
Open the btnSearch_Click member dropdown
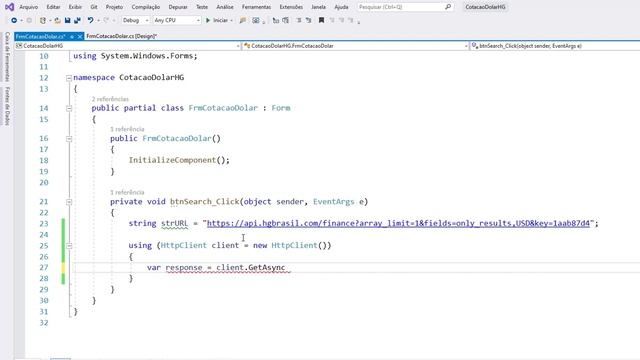click(x=555, y=46)
